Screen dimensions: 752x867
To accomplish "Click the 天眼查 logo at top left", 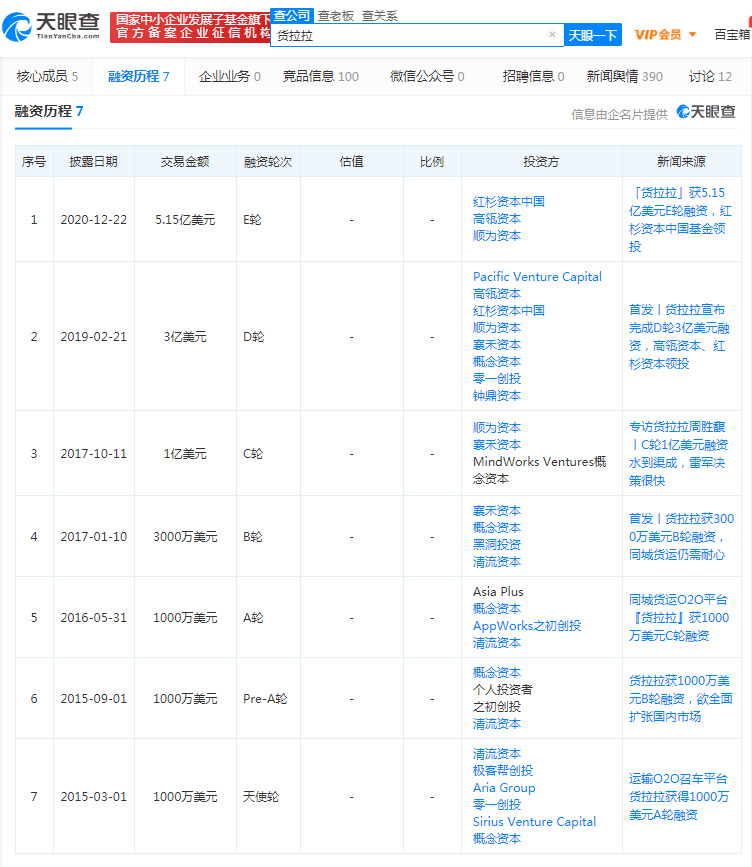I will coord(51,27).
